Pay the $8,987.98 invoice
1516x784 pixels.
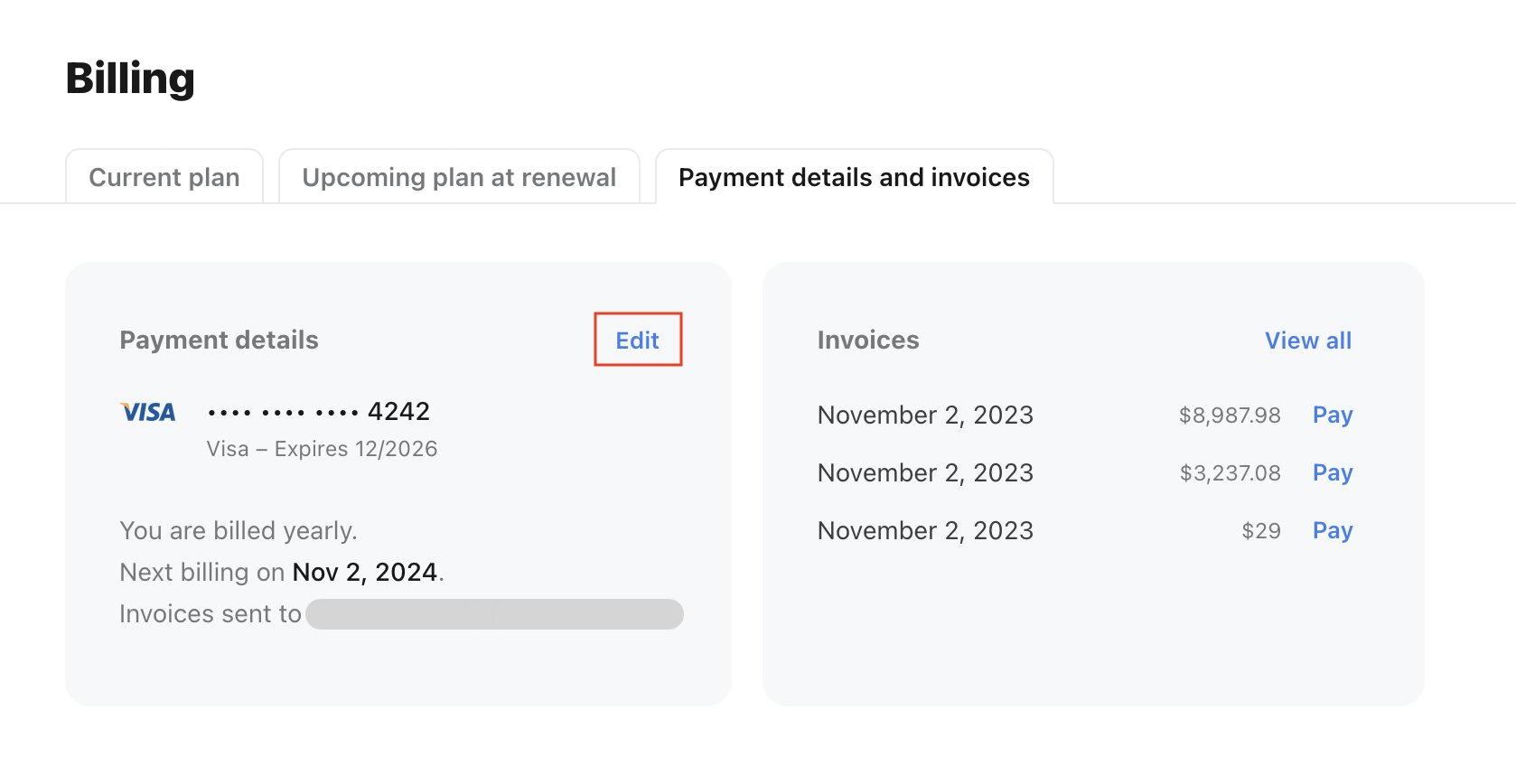pos(1333,415)
